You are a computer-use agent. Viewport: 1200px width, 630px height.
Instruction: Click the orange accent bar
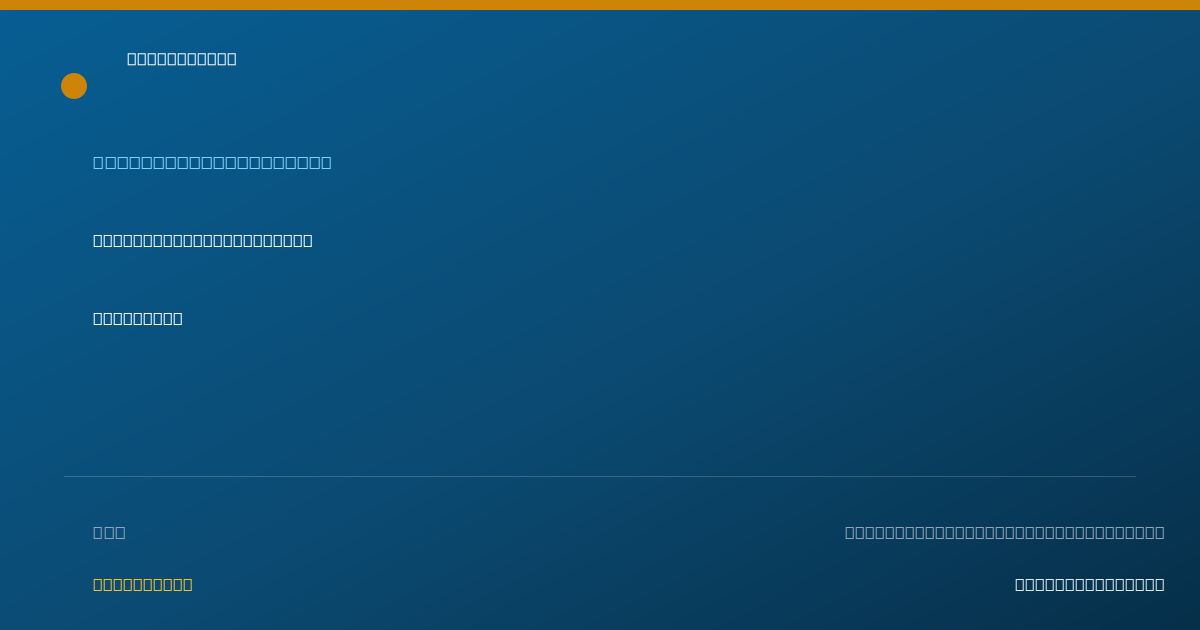[x=600, y=5]
